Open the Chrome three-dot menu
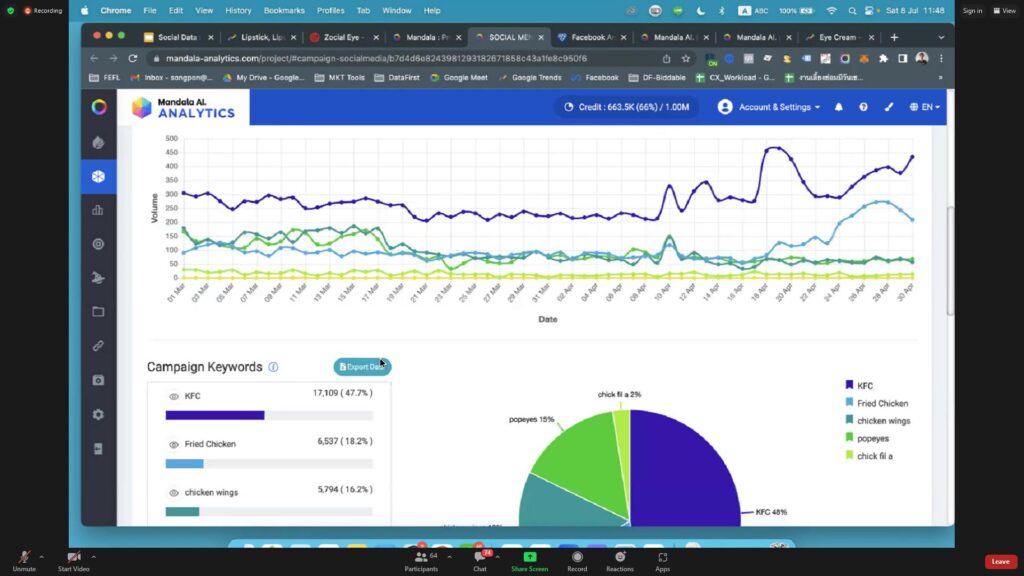1024x576 pixels. coord(941,58)
